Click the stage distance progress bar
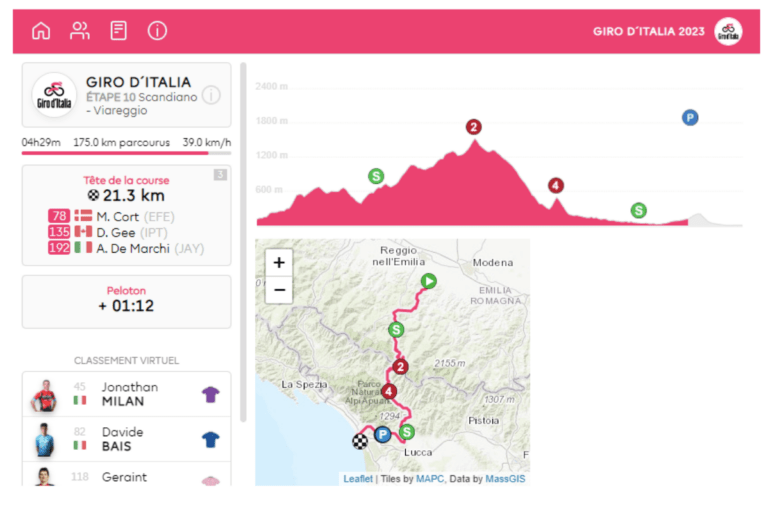This screenshot has width=768, height=526. (x=126, y=153)
